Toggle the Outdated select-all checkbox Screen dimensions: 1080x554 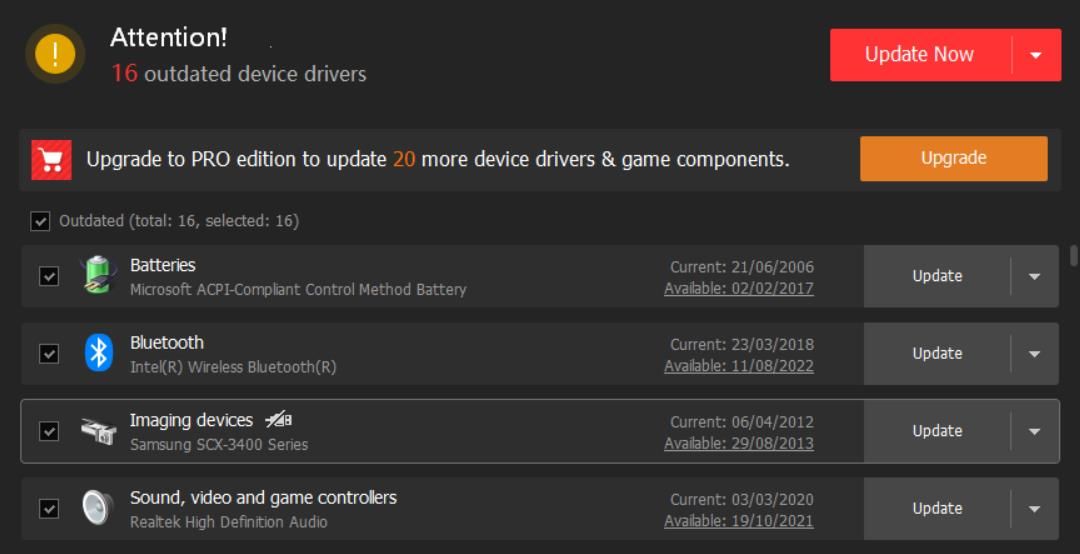coord(40,221)
